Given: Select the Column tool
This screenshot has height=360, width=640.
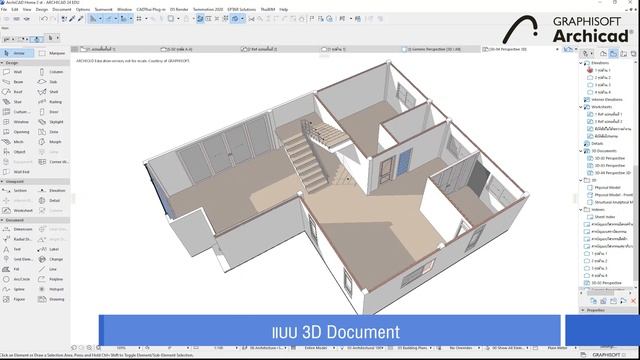Looking at the screenshot, I should tap(52, 72).
